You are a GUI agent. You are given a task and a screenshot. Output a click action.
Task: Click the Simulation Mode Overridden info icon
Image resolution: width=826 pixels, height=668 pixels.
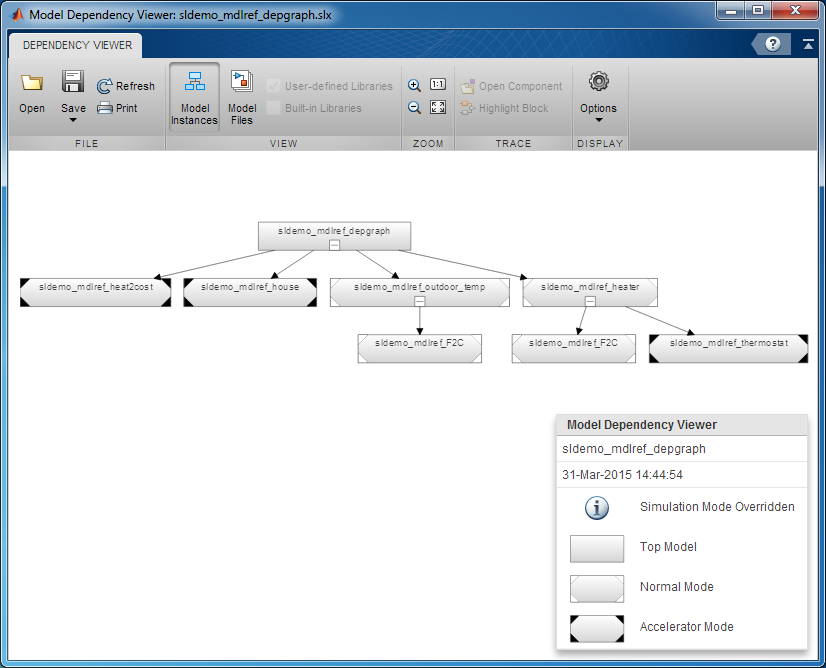pyautogui.click(x=597, y=508)
